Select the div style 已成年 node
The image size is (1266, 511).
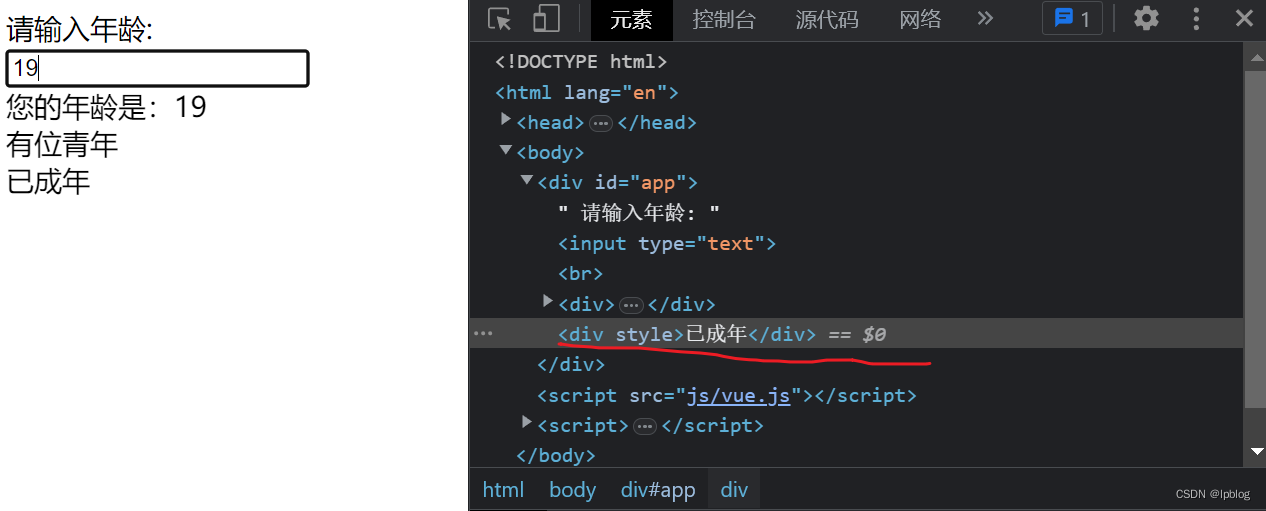pos(687,334)
